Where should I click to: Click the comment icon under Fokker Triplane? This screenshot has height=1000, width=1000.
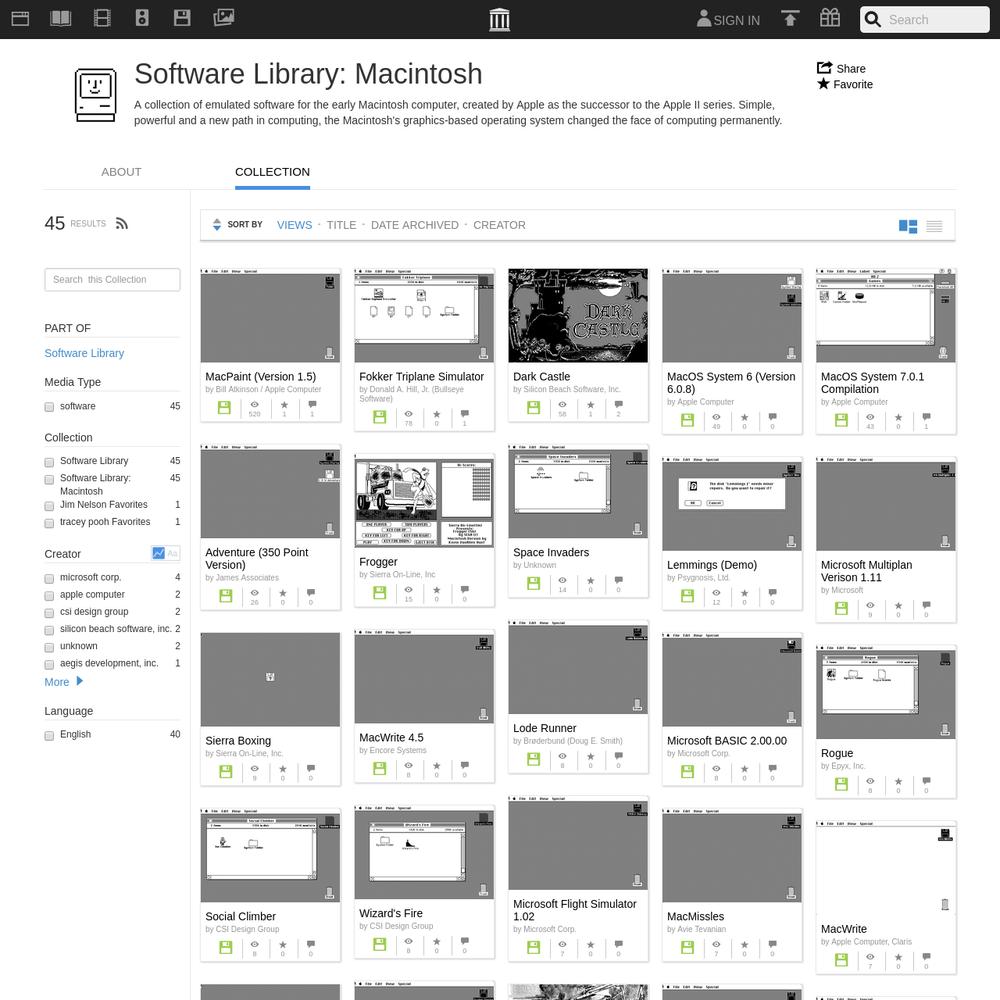465,414
